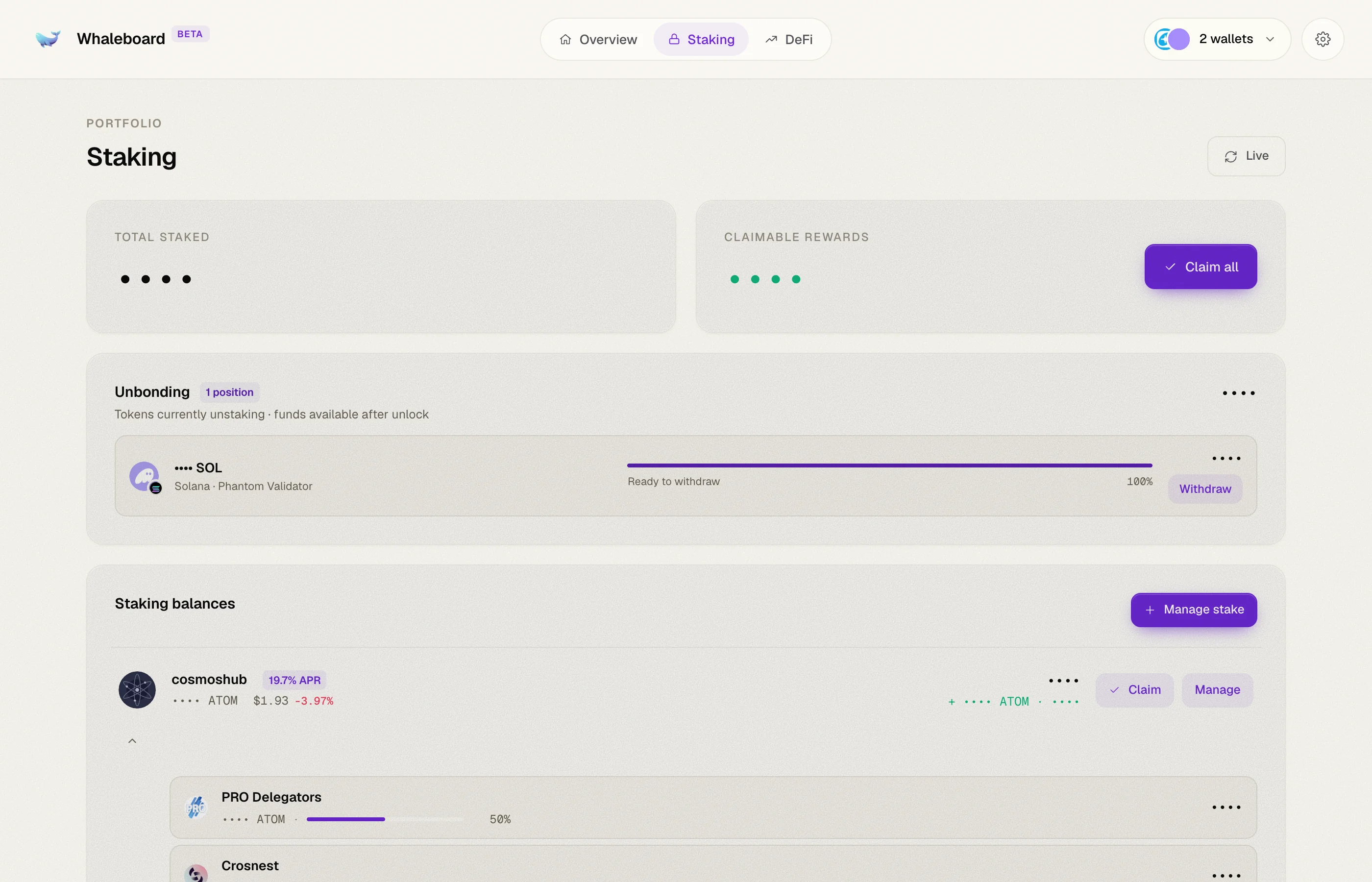Click the cosmoshub chain icon

(x=137, y=689)
